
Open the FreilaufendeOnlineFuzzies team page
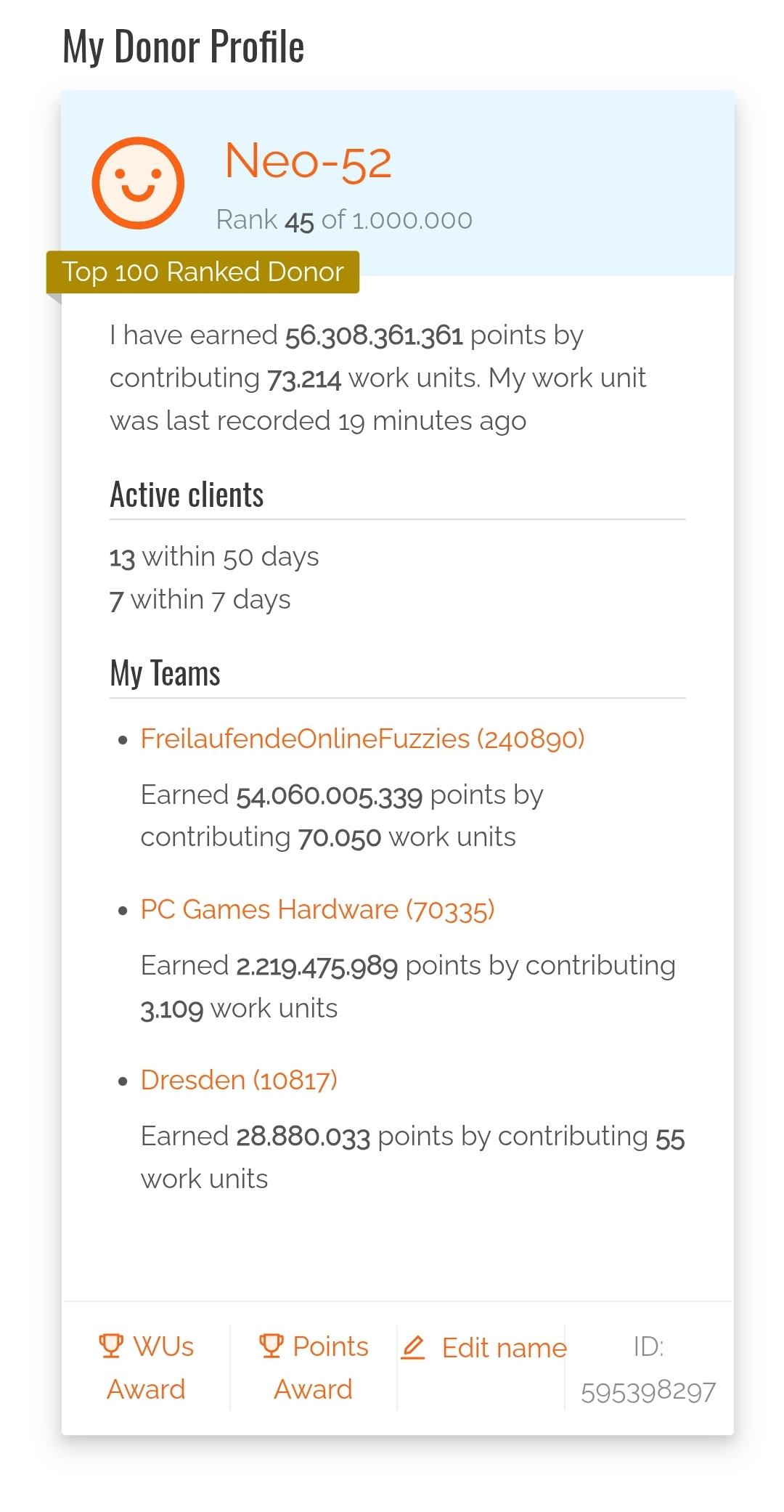point(362,739)
